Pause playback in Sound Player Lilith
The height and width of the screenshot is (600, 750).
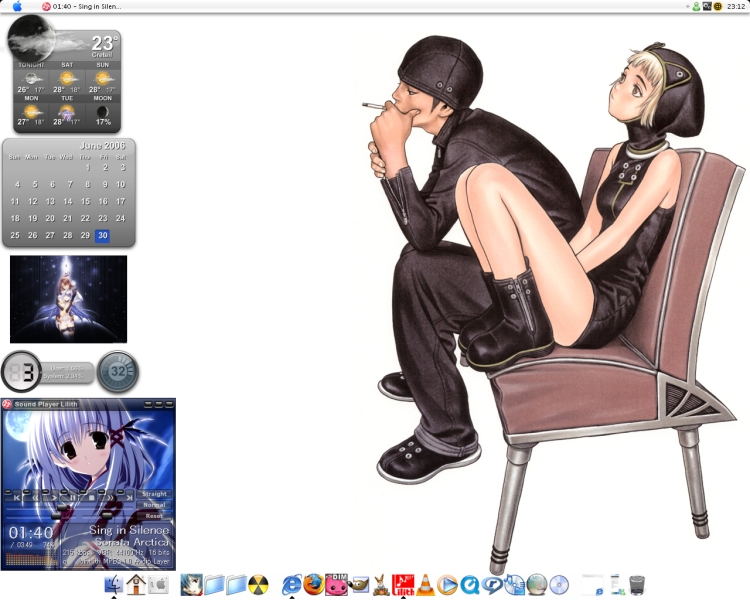73,498
